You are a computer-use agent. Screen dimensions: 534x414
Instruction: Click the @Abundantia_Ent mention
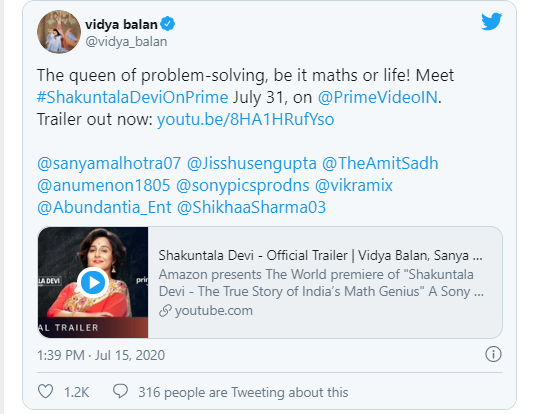[104, 207]
